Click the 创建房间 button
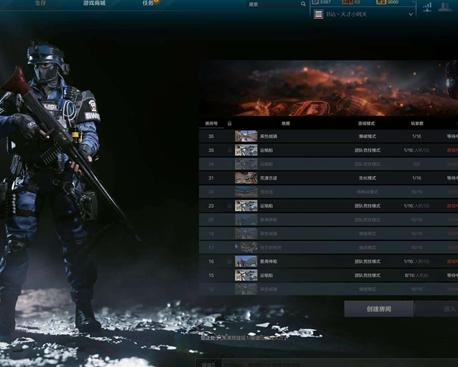This screenshot has height=367, width=458. click(379, 309)
